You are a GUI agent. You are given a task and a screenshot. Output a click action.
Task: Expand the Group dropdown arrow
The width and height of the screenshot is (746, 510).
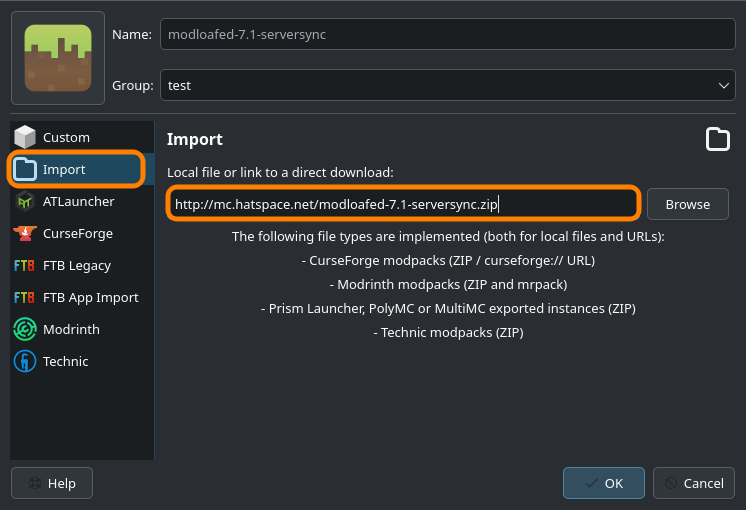click(725, 86)
